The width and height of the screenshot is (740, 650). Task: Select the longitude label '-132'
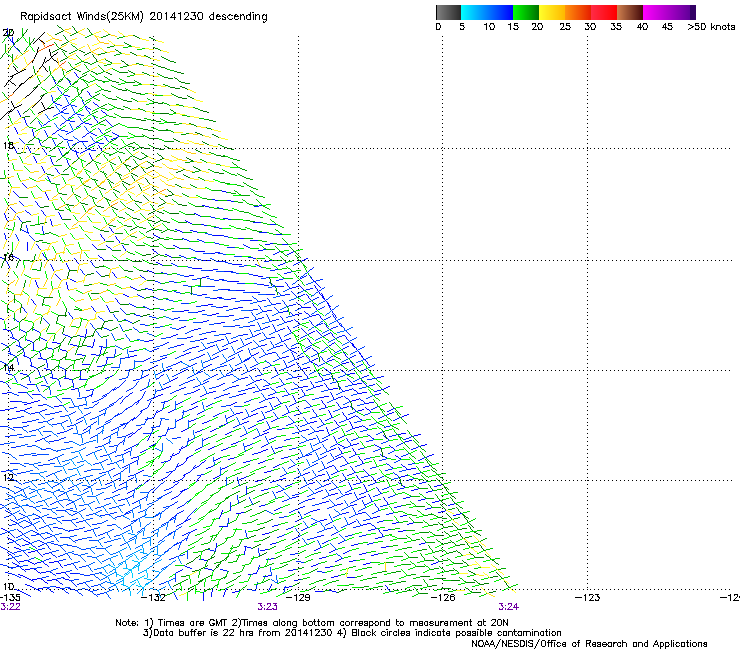pos(153,598)
